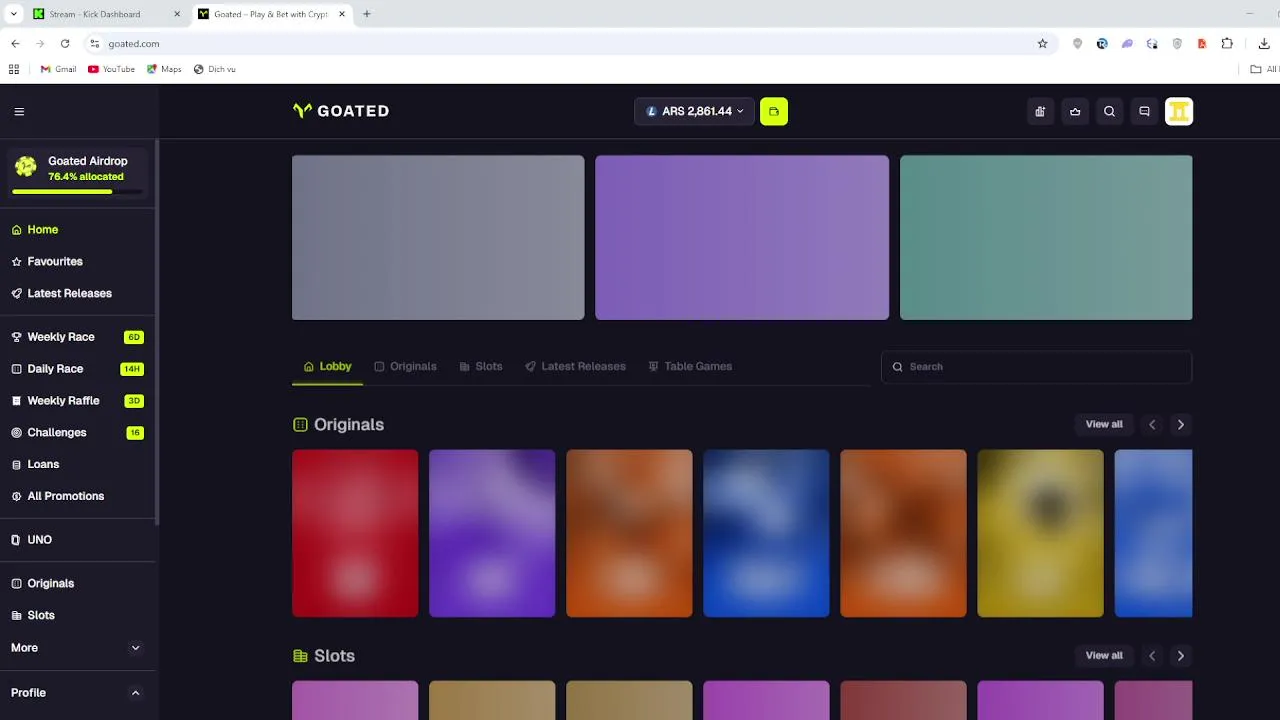
Task: Click View all for Originals section
Action: click(x=1104, y=425)
